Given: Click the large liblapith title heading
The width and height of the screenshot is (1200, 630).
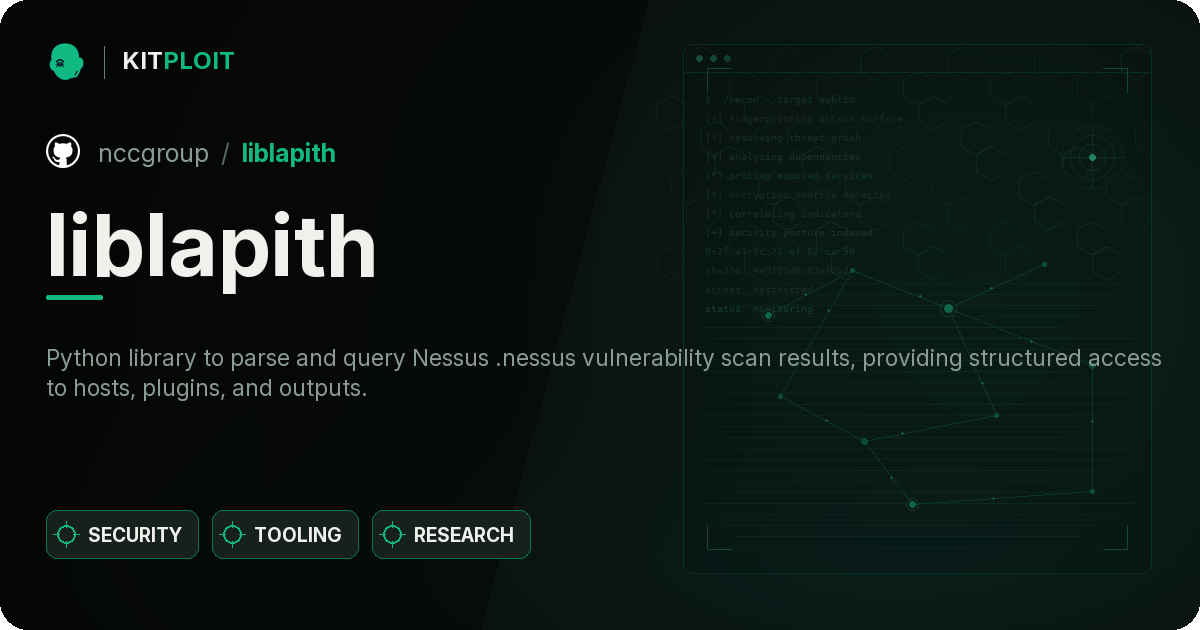Looking at the screenshot, I should [x=211, y=247].
